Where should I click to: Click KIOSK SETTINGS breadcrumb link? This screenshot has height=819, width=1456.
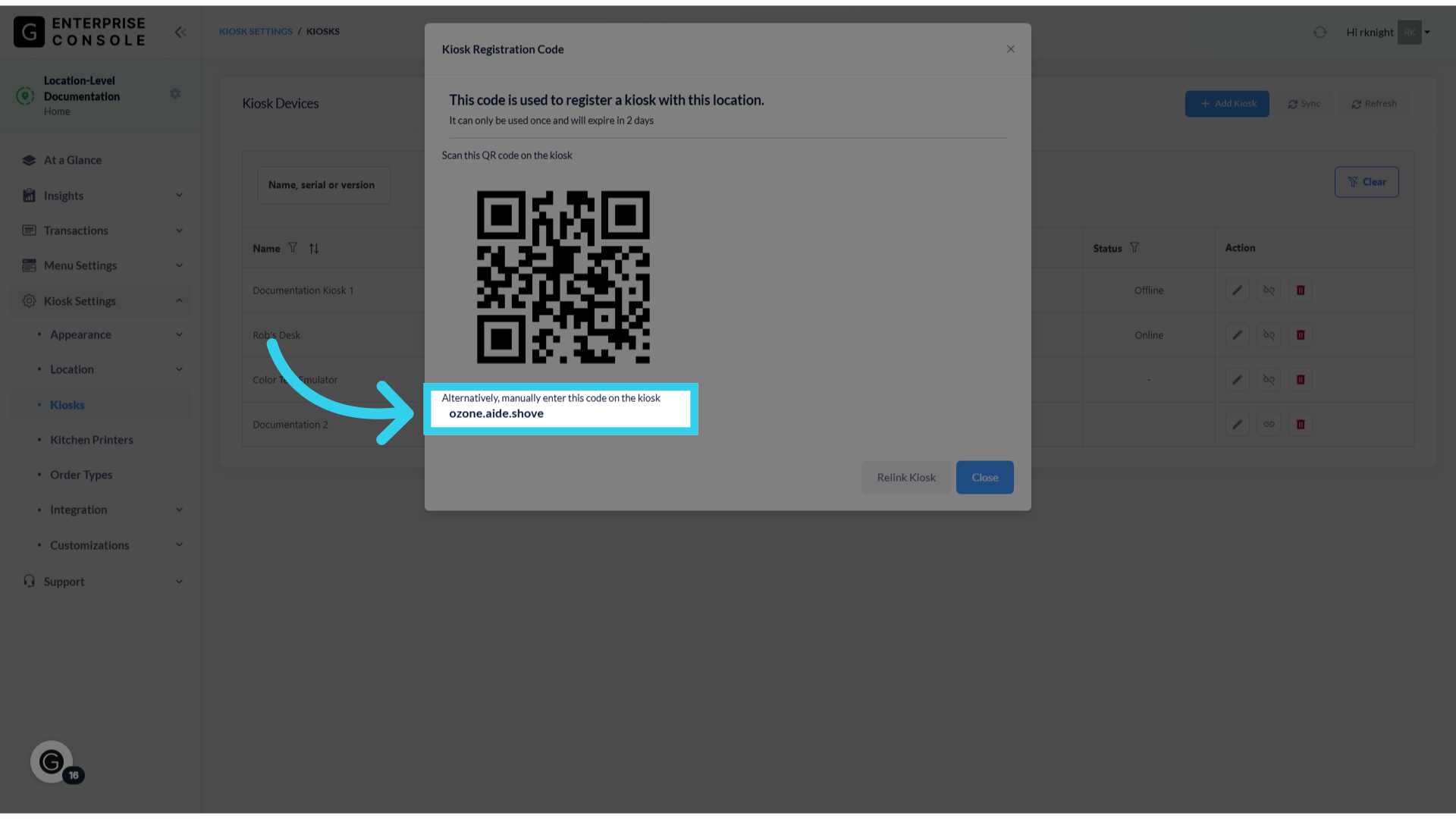tap(256, 32)
